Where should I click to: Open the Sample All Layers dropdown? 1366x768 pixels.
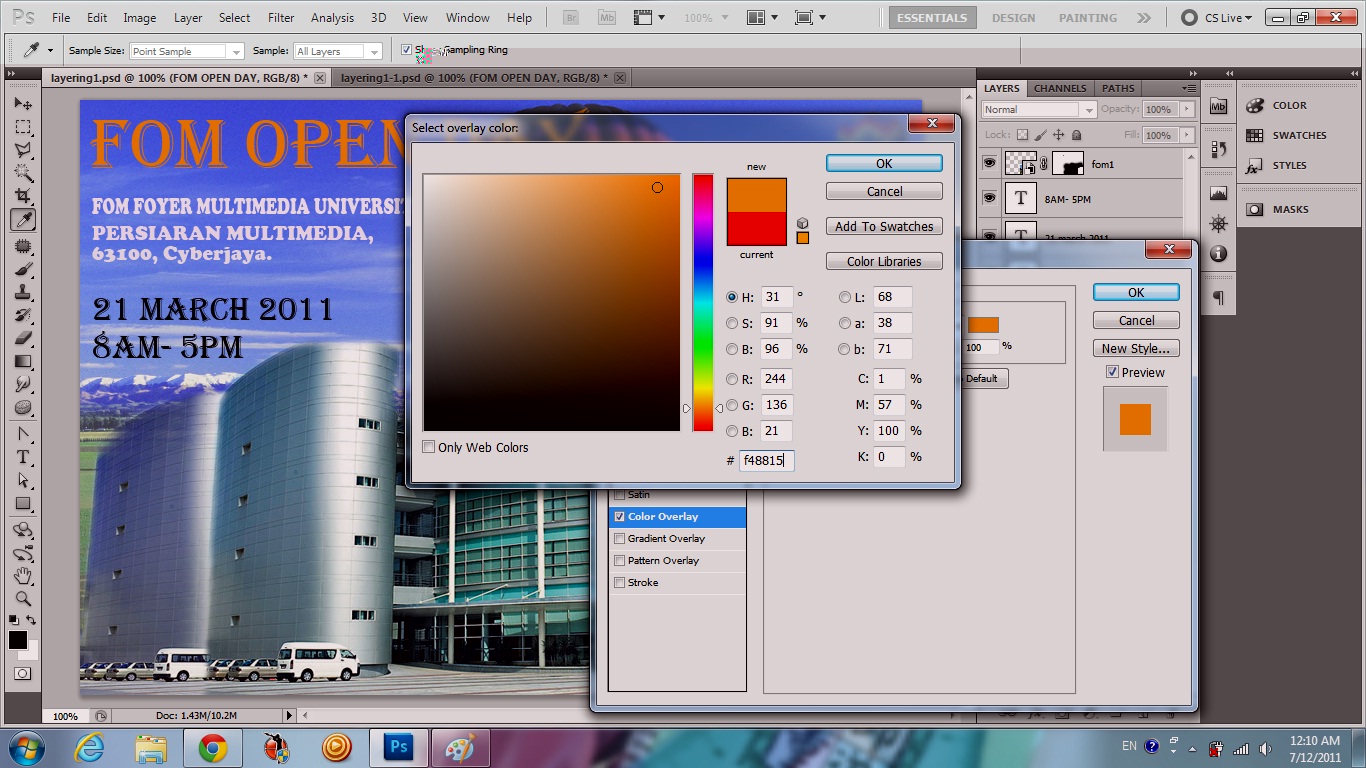coord(338,51)
